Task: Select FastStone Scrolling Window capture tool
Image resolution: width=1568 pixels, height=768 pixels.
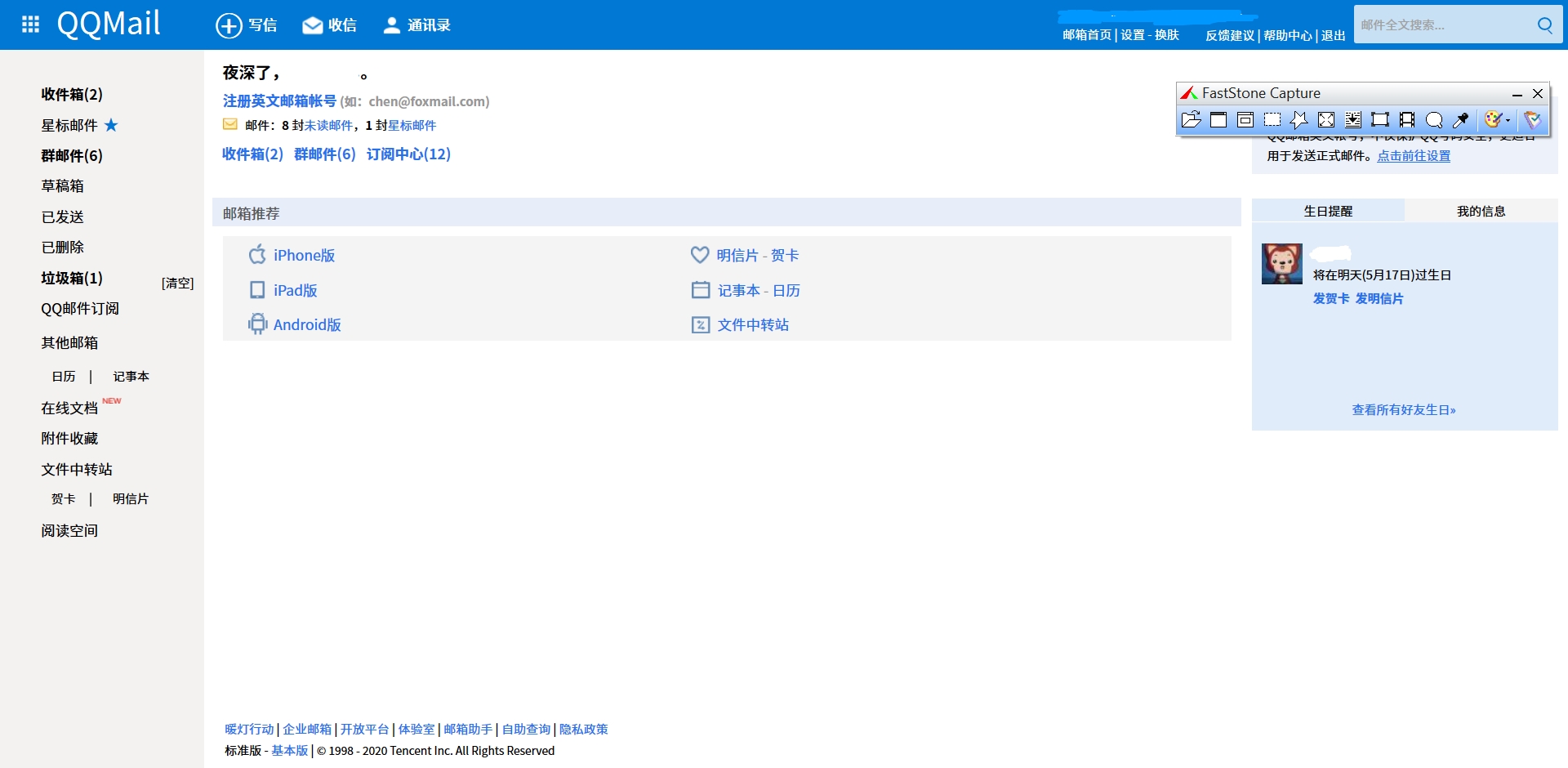Action: (x=1353, y=120)
